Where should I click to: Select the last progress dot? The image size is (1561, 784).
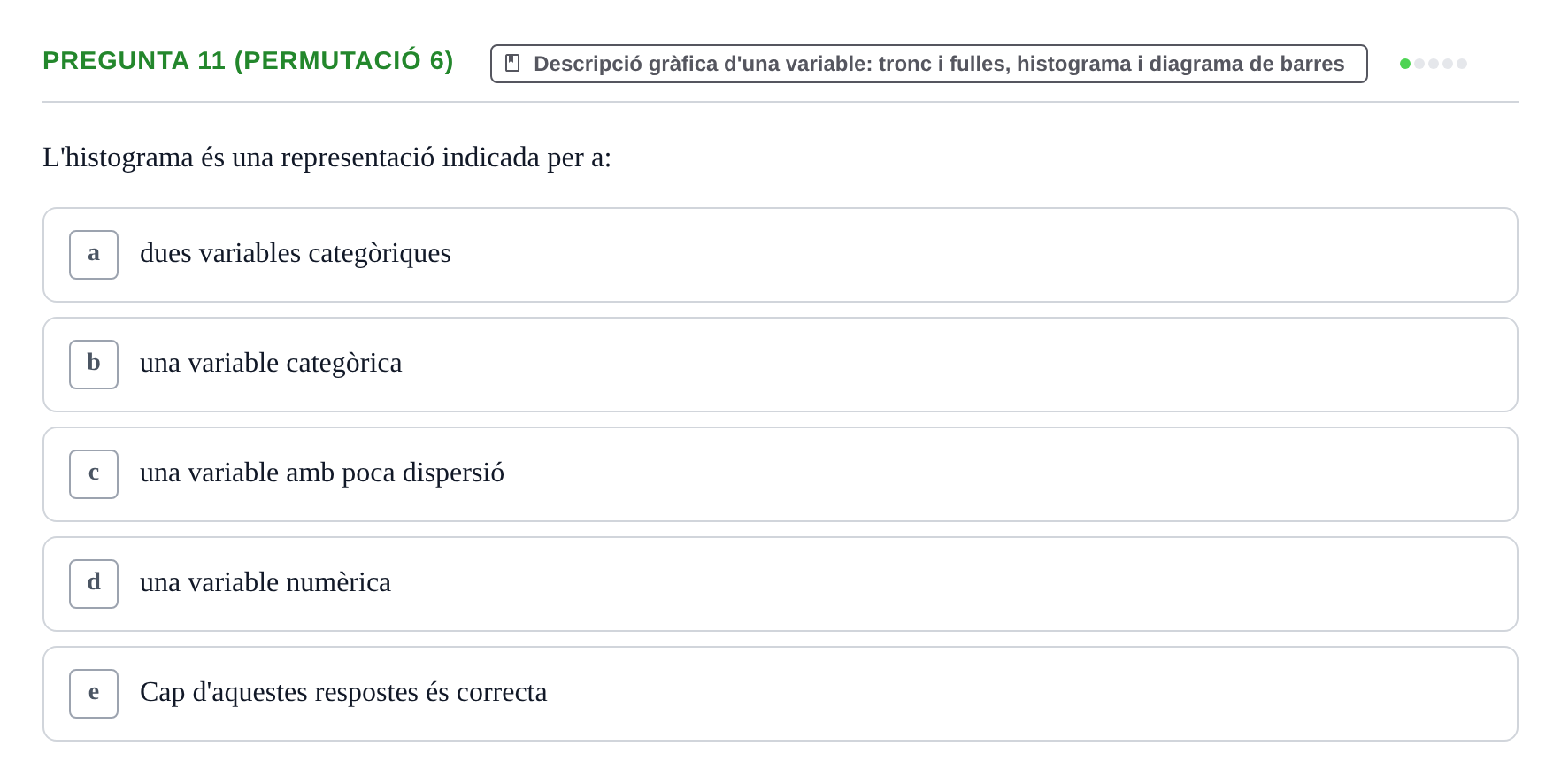[x=1462, y=64]
